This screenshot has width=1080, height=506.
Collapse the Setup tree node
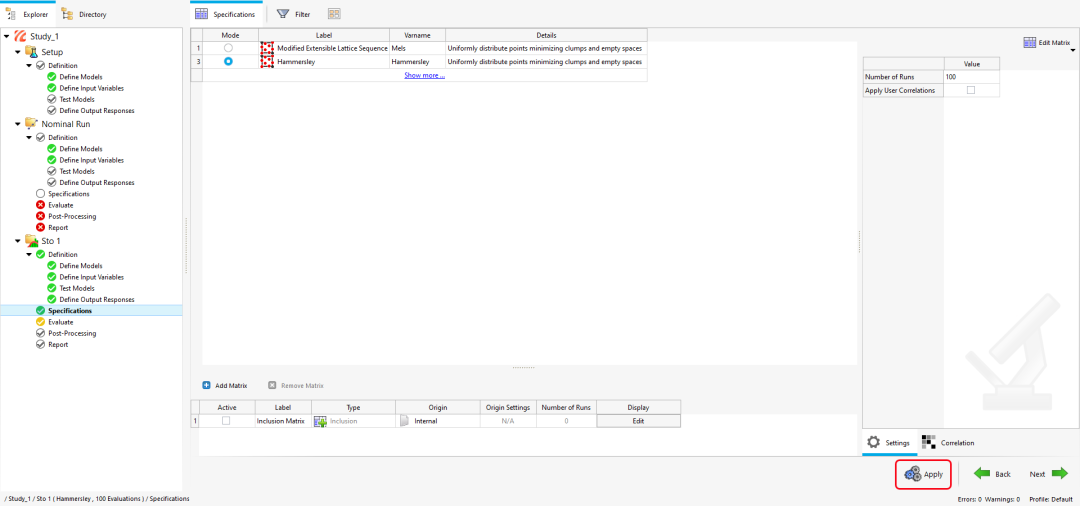click(18, 52)
